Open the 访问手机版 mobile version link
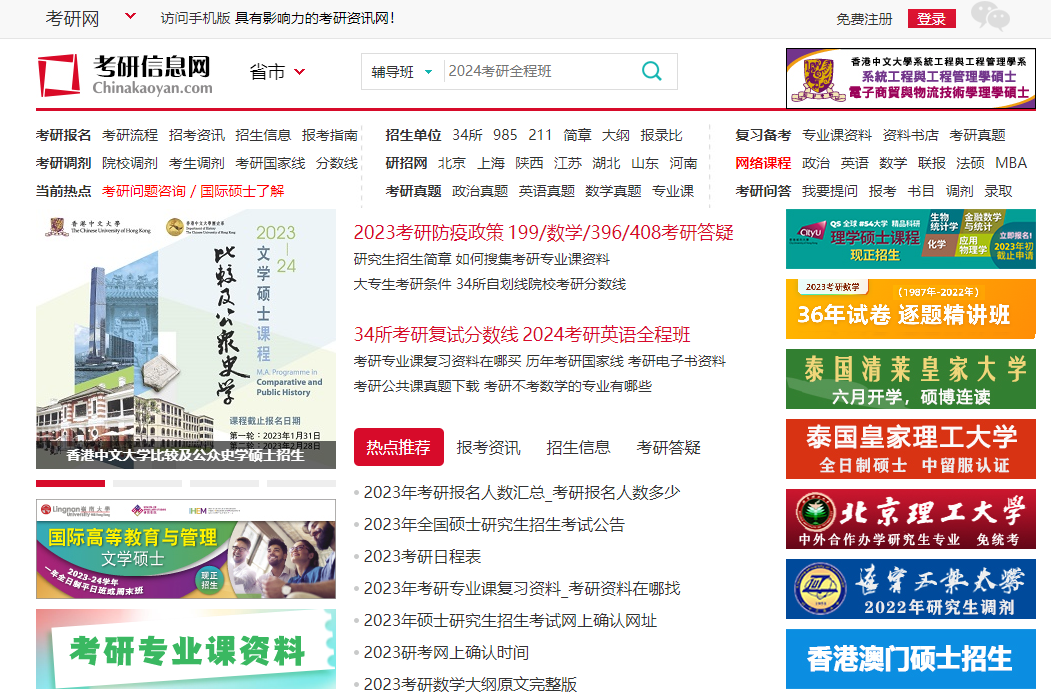 point(196,18)
